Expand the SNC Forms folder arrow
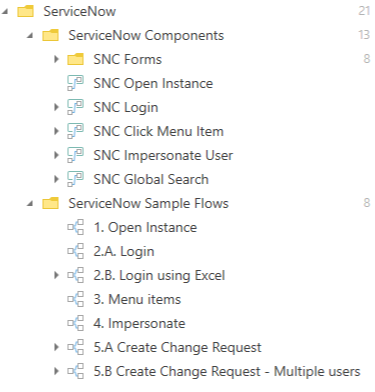375x392 pixels. point(56,59)
